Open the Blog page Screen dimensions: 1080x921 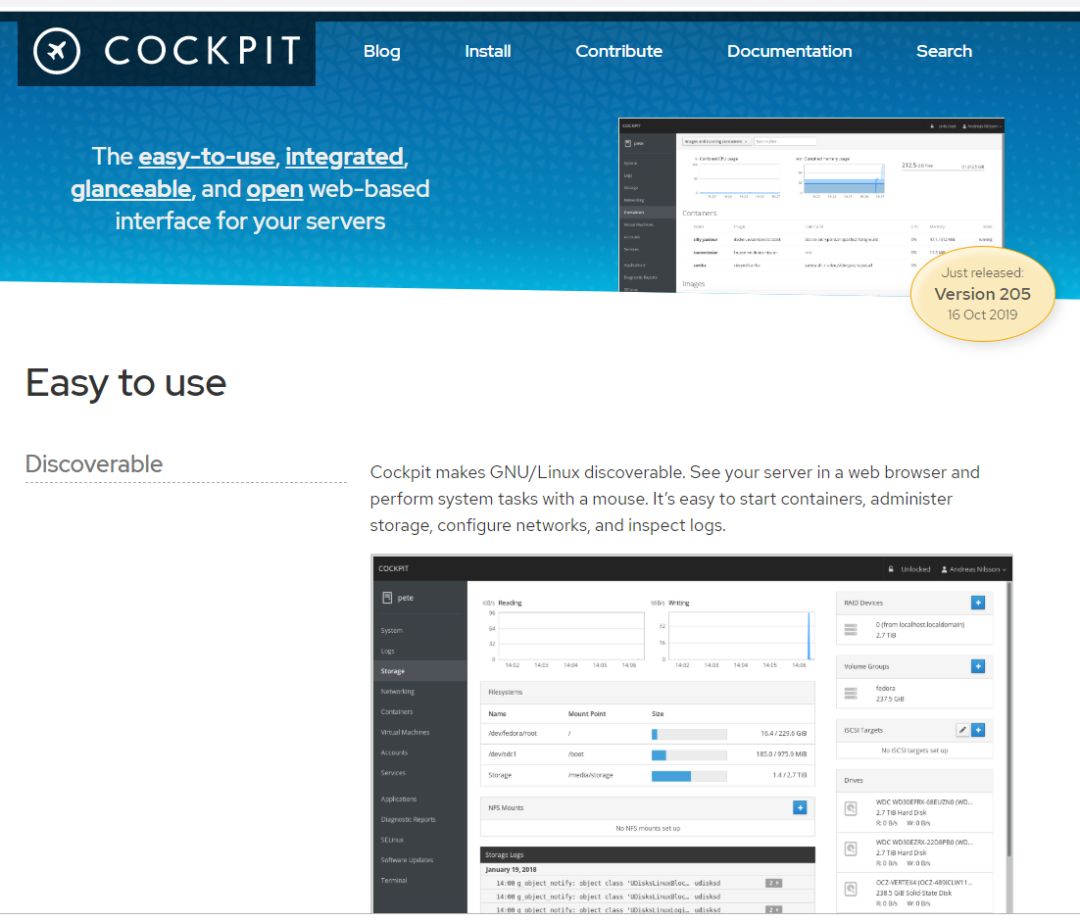(382, 51)
